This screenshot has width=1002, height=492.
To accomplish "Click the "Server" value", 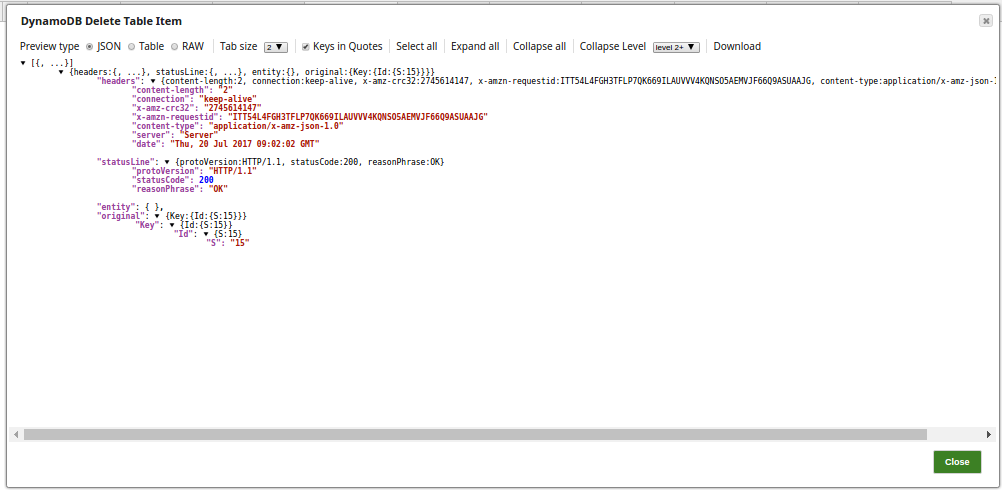I will (x=199, y=135).
